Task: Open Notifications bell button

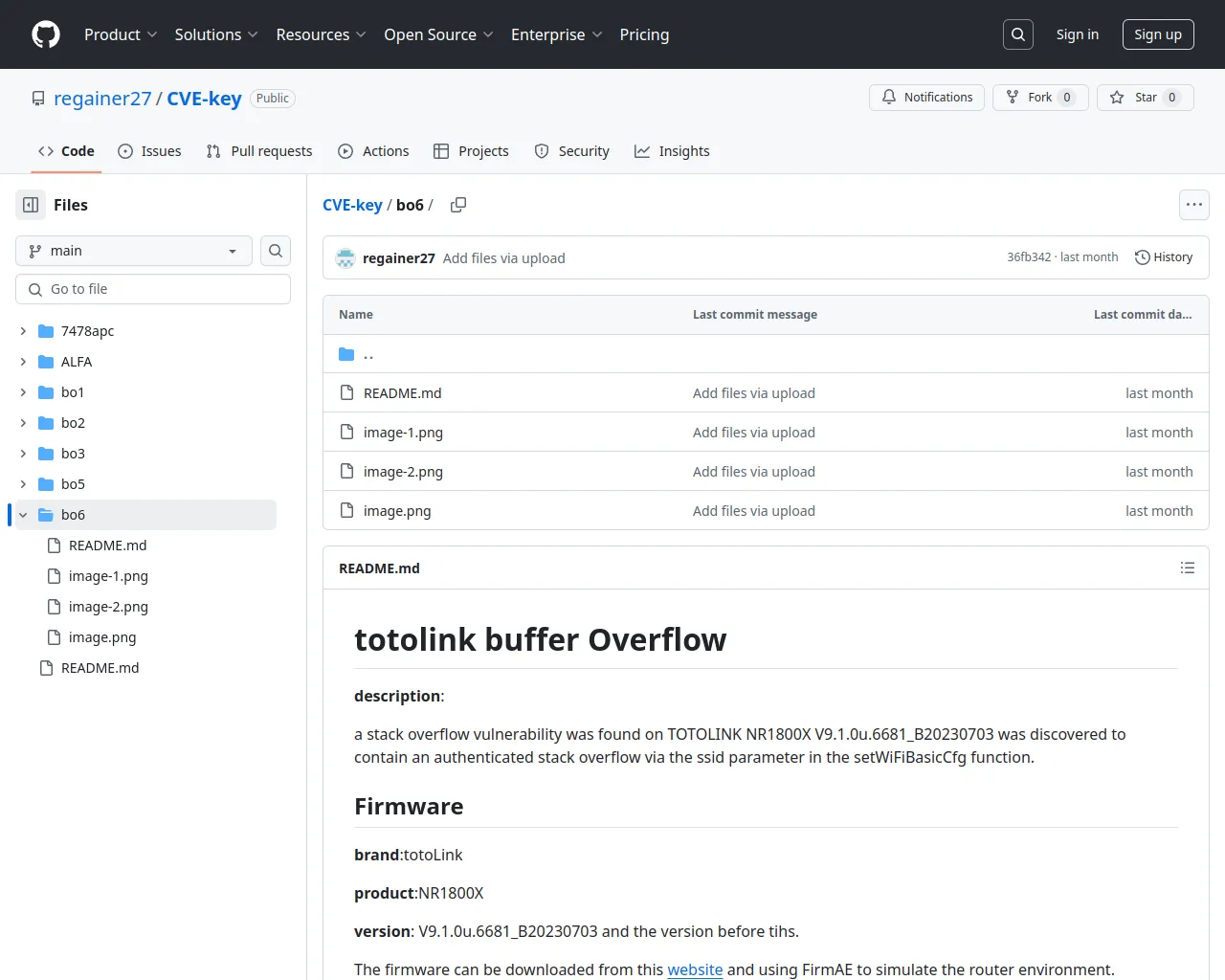Action: [x=926, y=98]
